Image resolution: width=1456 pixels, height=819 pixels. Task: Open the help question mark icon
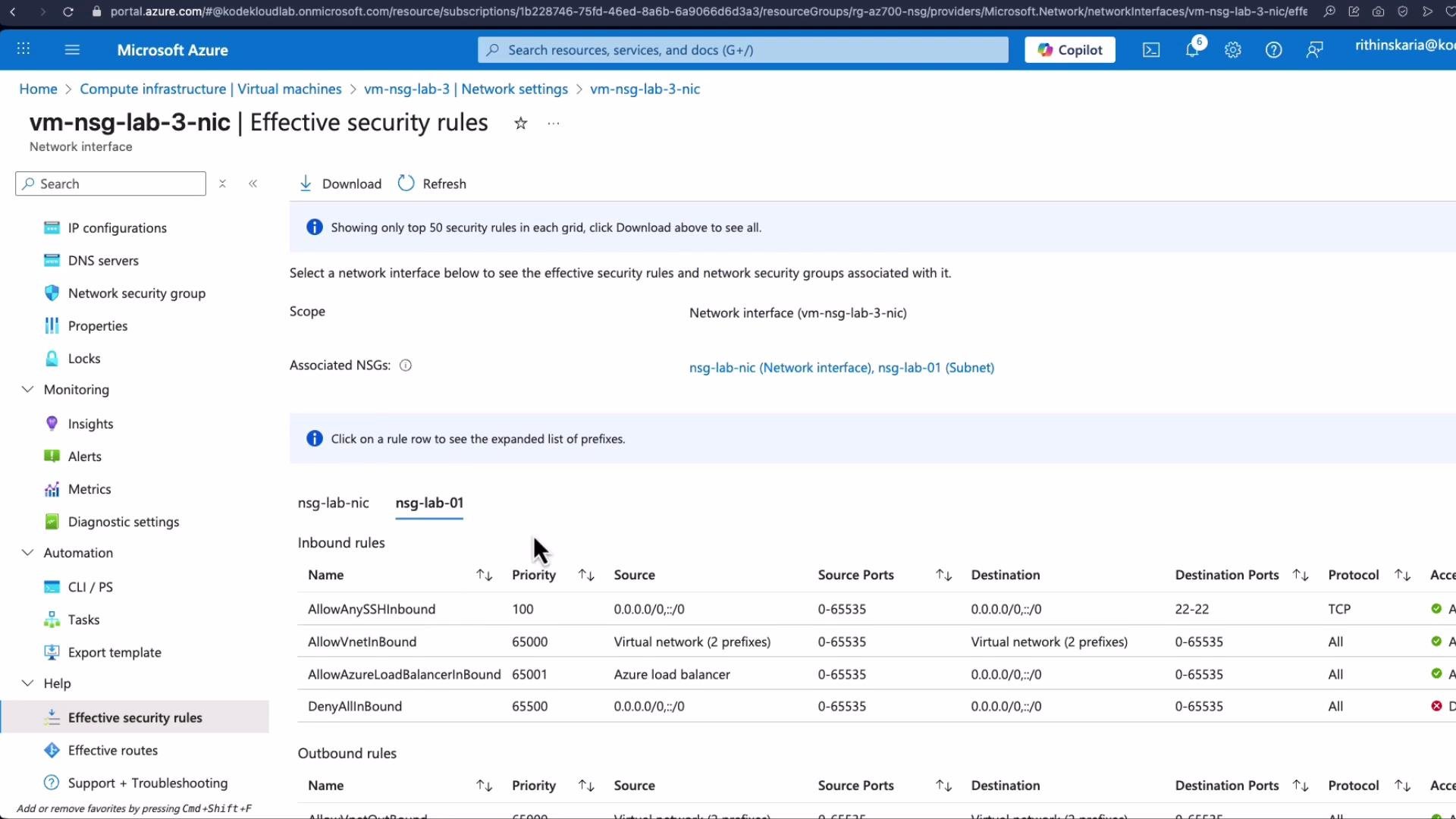tap(1274, 50)
